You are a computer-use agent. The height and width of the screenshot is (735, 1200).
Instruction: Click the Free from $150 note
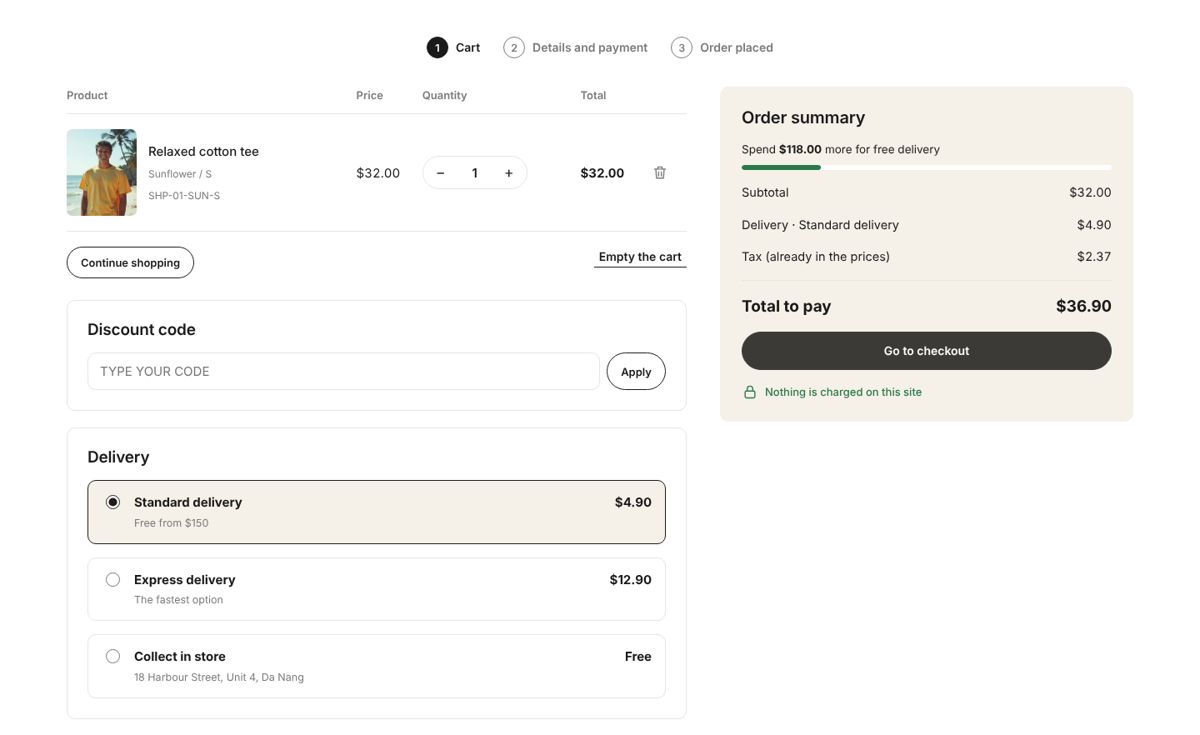click(171, 523)
